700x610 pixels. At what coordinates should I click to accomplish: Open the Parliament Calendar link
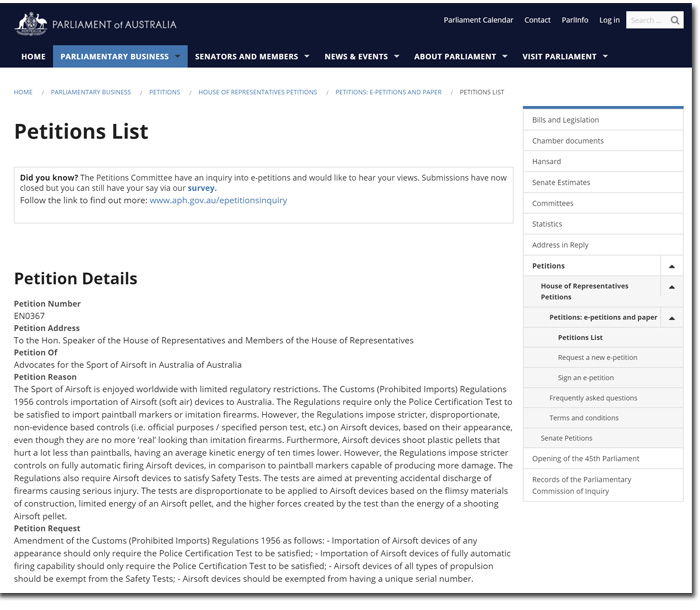click(478, 20)
